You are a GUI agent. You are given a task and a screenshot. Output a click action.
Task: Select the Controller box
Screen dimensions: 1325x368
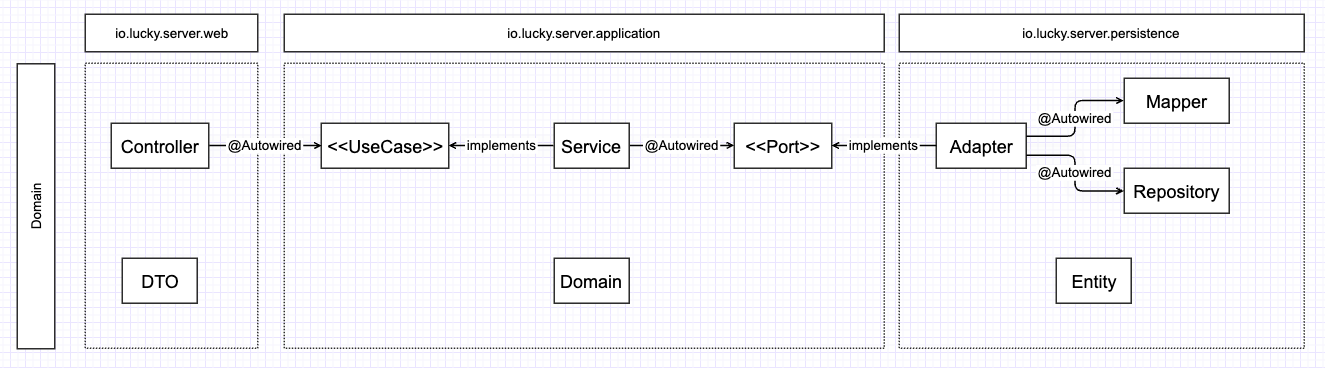pyautogui.click(x=160, y=146)
